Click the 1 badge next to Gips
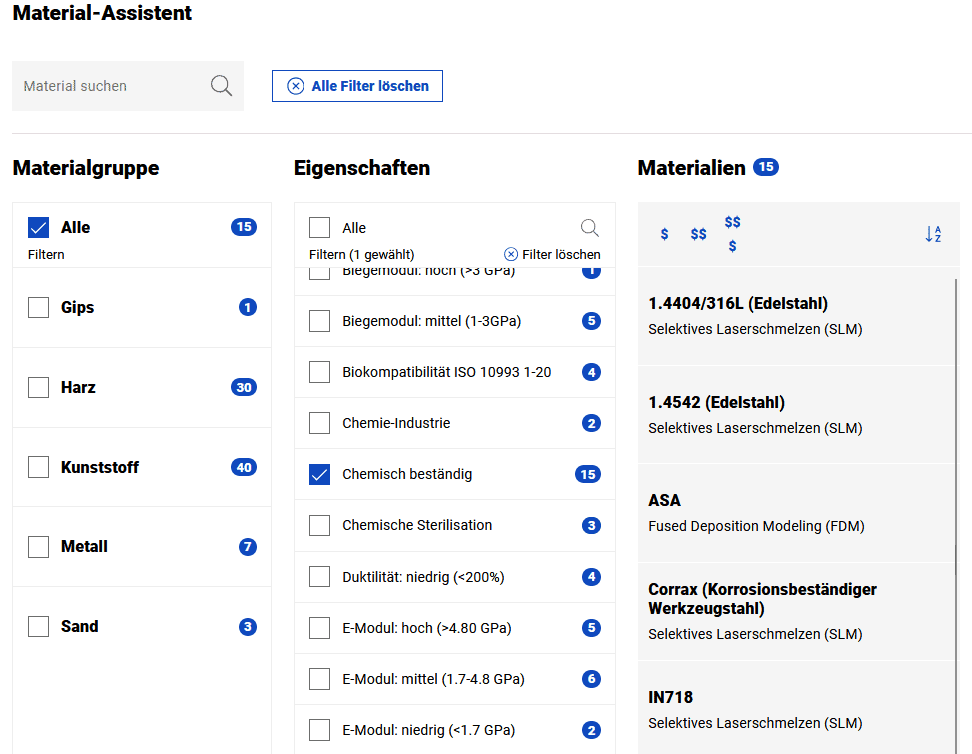The image size is (972, 754). (x=248, y=308)
